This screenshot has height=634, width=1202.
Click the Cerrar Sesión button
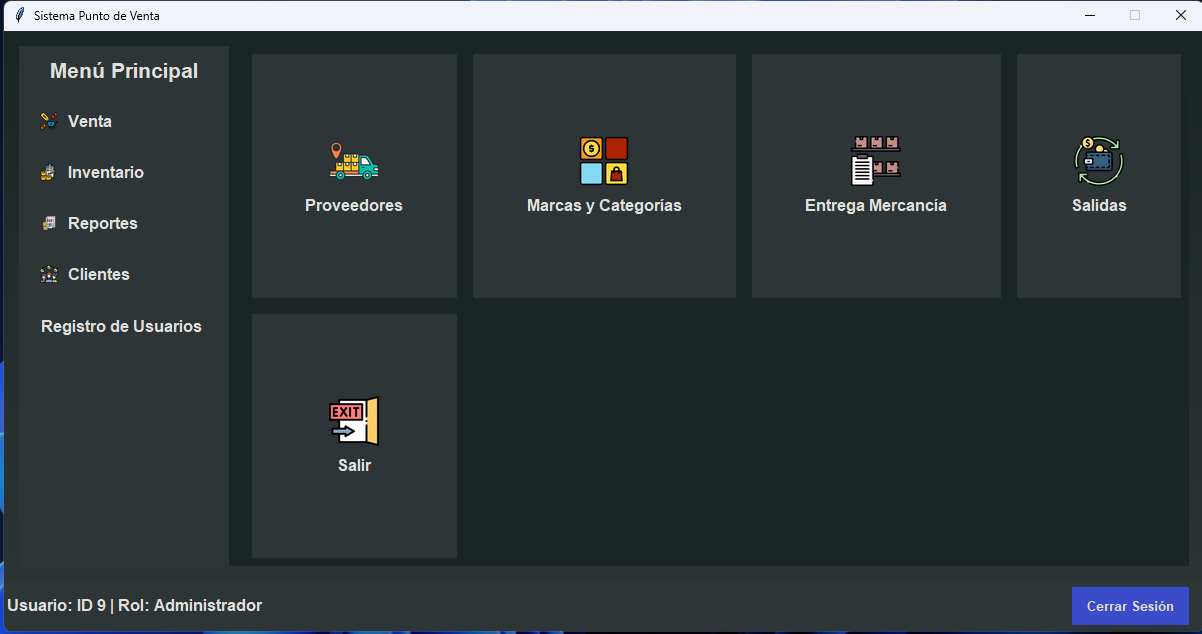click(x=1130, y=606)
